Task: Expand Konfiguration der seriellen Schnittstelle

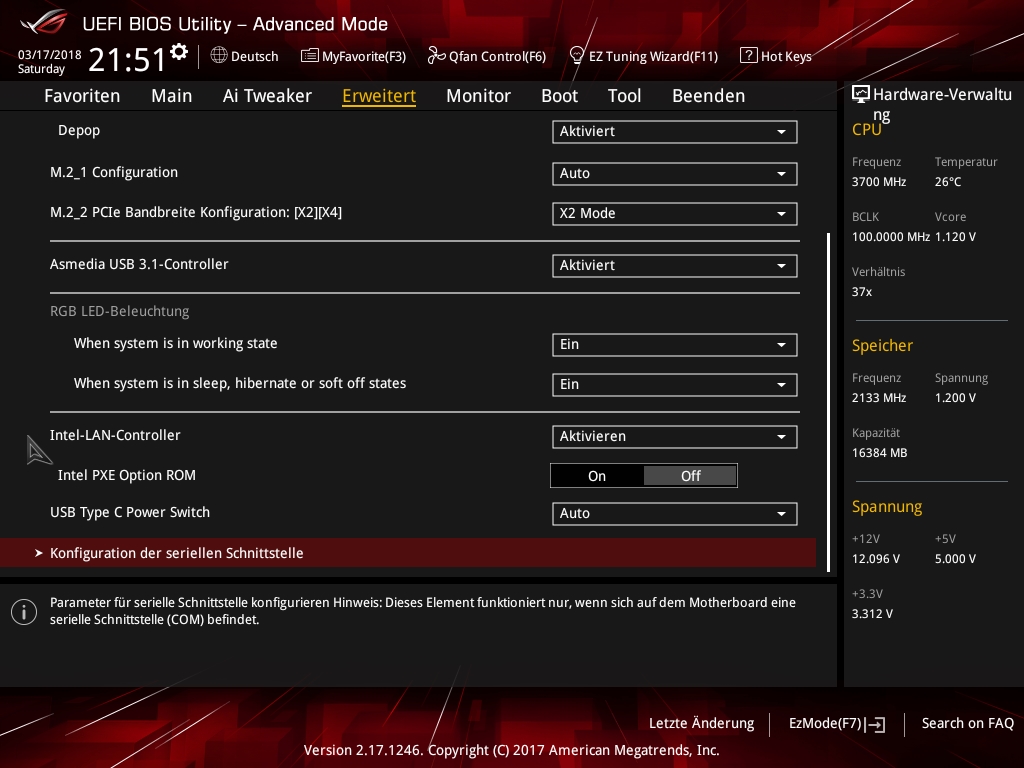Action: click(x=408, y=553)
